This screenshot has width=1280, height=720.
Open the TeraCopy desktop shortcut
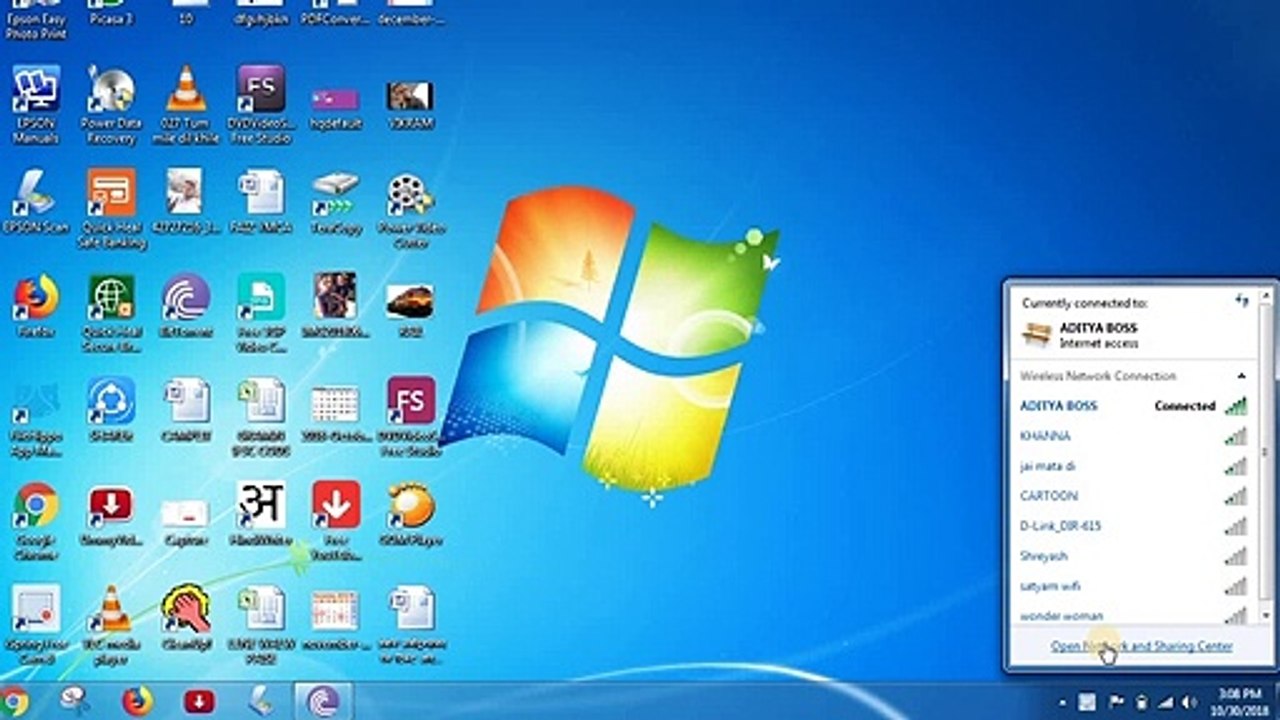tap(335, 201)
